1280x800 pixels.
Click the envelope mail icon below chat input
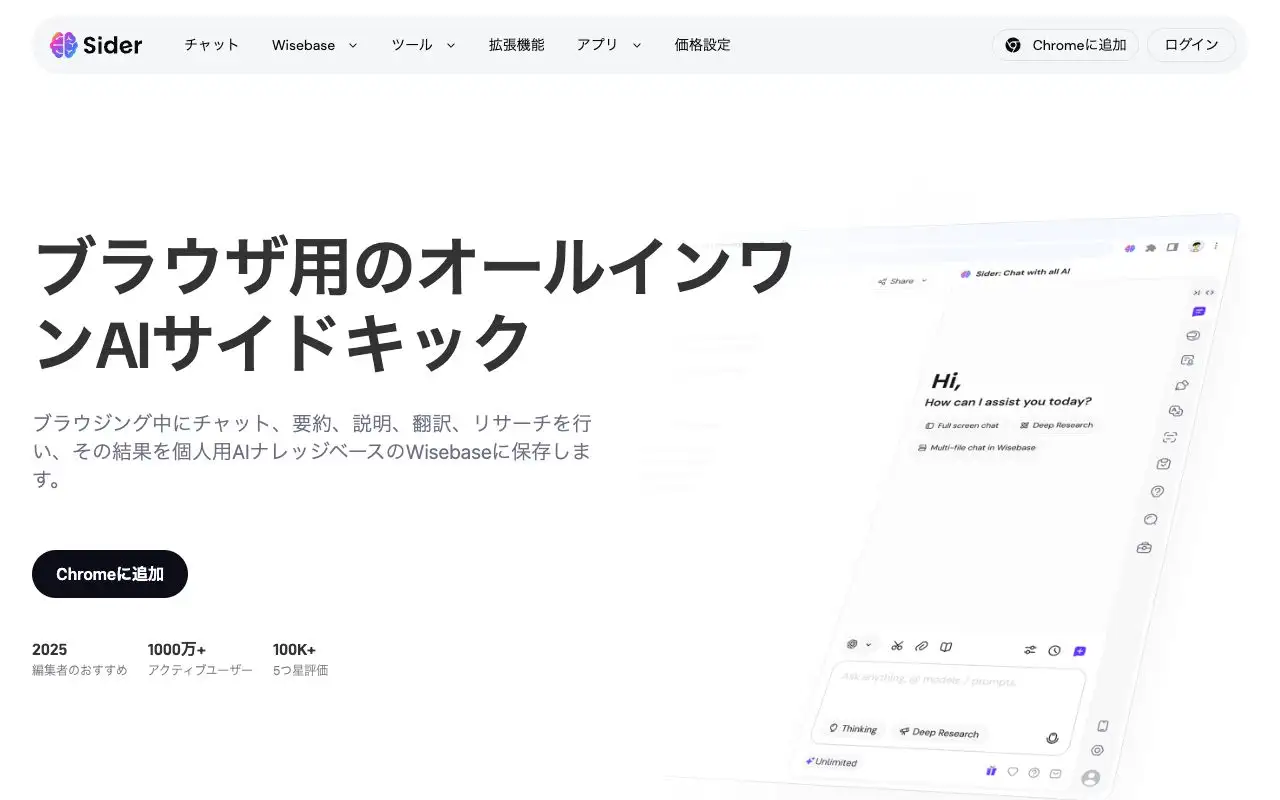1055,773
